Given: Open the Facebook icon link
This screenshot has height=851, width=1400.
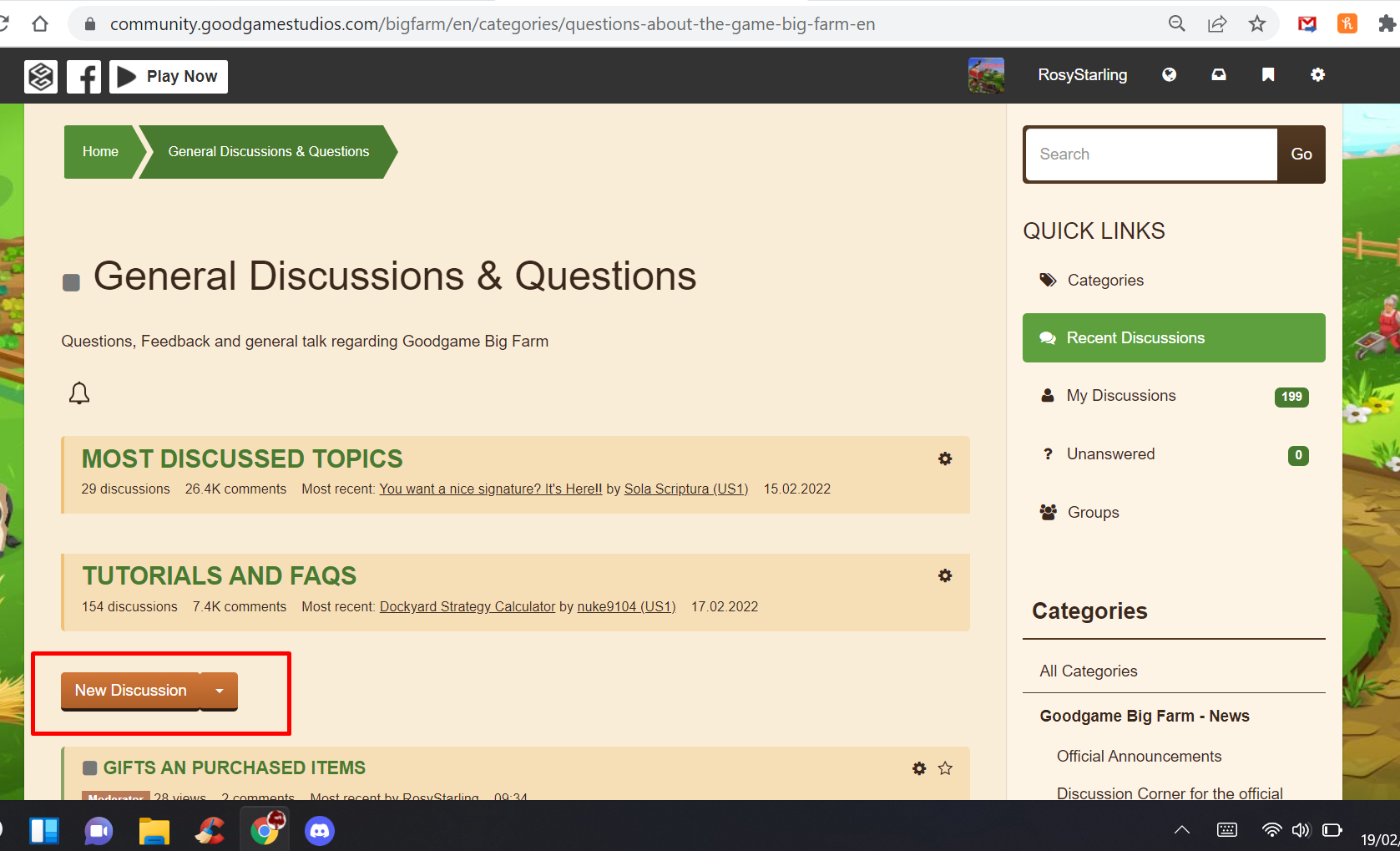Looking at the screenshot, I should (x=83, y=77).
